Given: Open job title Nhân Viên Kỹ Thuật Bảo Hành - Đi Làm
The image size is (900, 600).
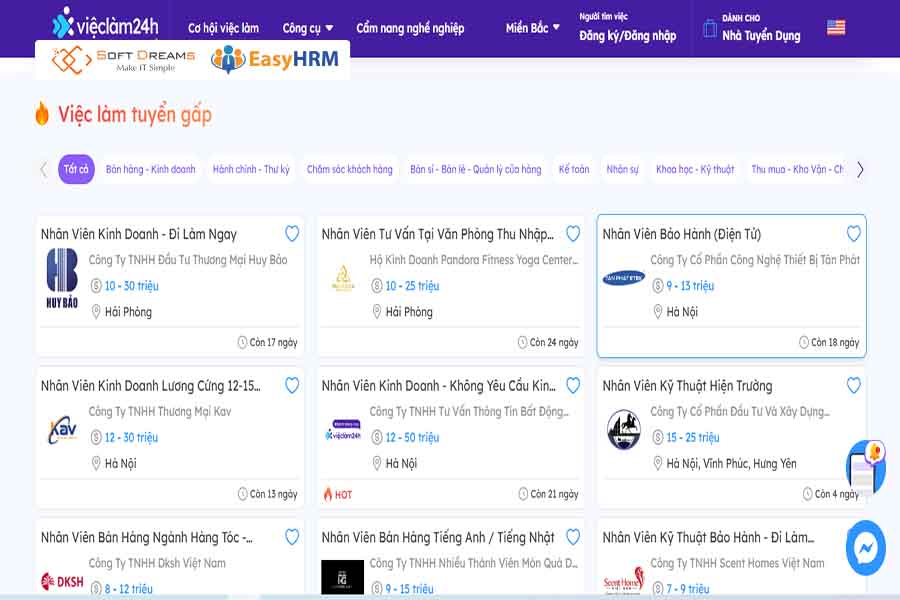Looking at the screenshot, I should pos(708,537).
